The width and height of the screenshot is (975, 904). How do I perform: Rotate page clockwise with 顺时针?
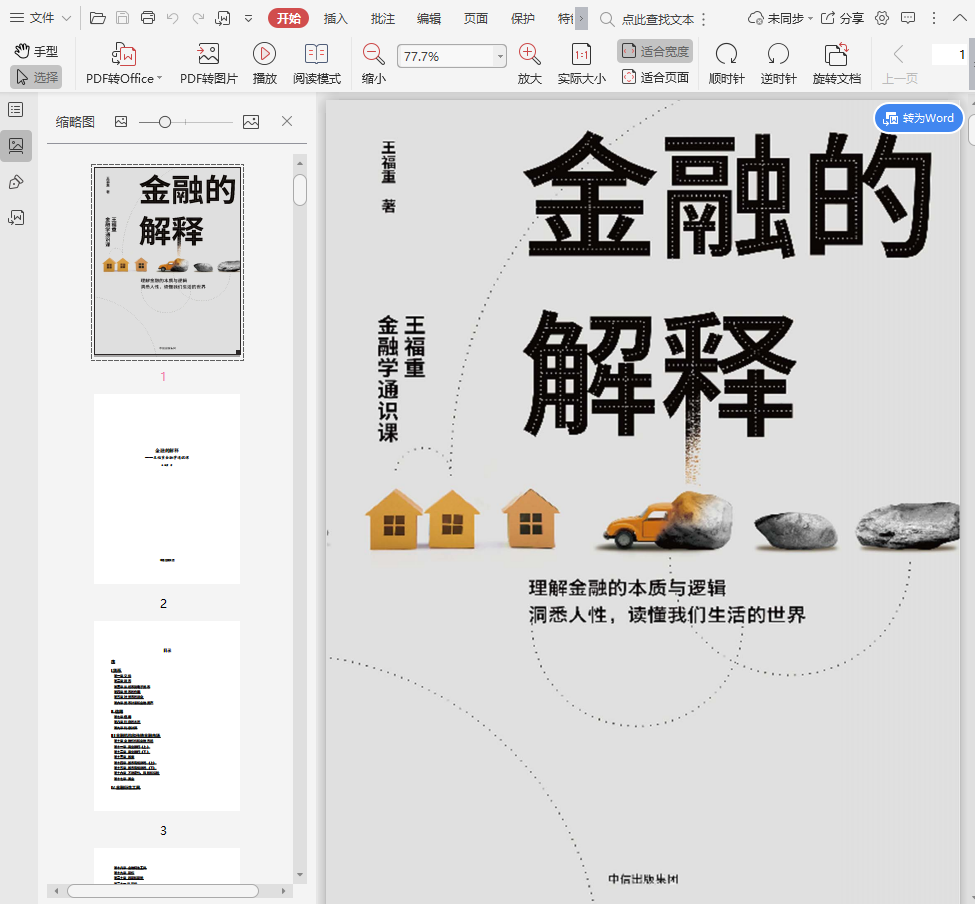(726, 55)
